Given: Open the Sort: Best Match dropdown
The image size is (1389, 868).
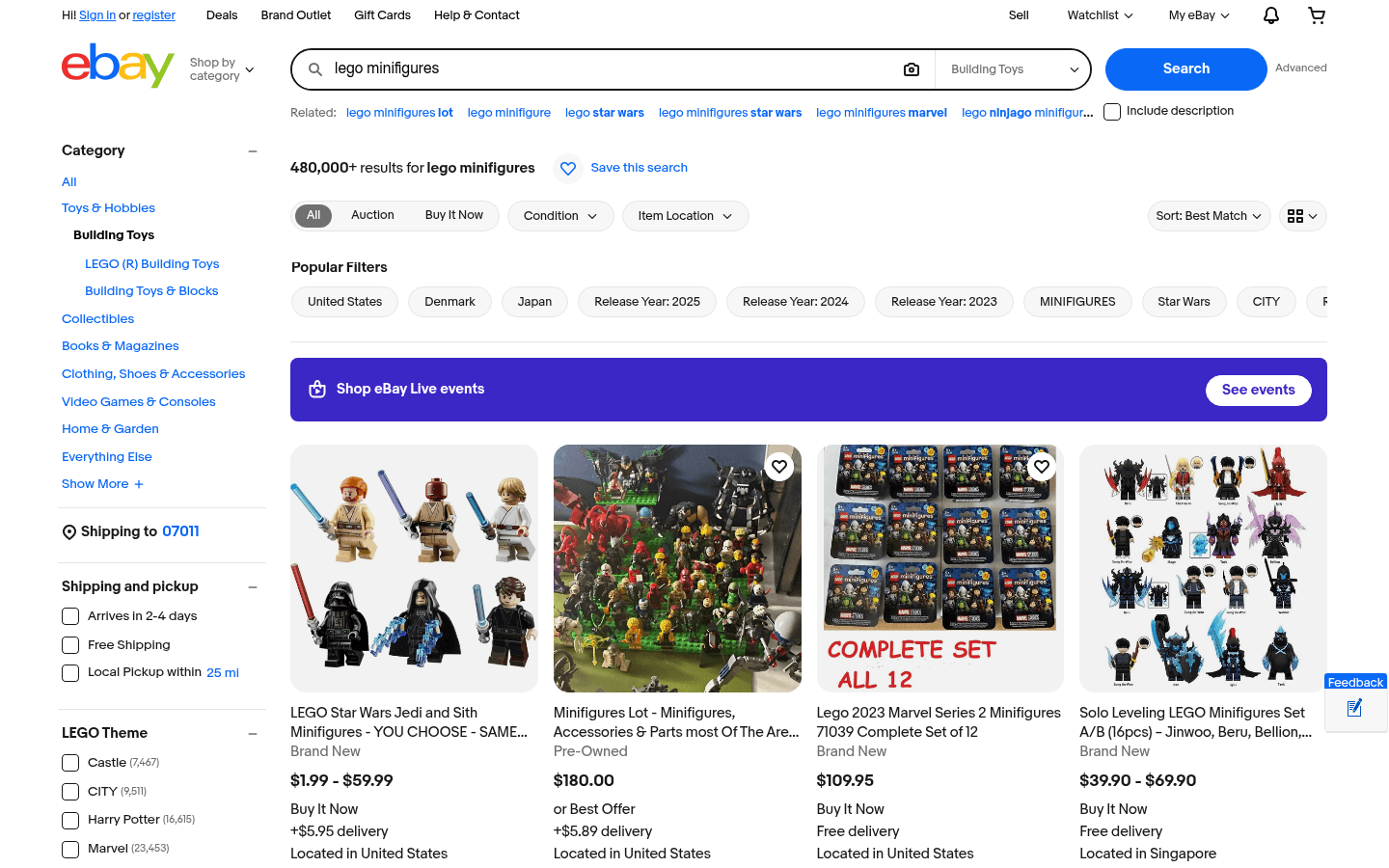Looking at the screenshot, I should 1209,216.
